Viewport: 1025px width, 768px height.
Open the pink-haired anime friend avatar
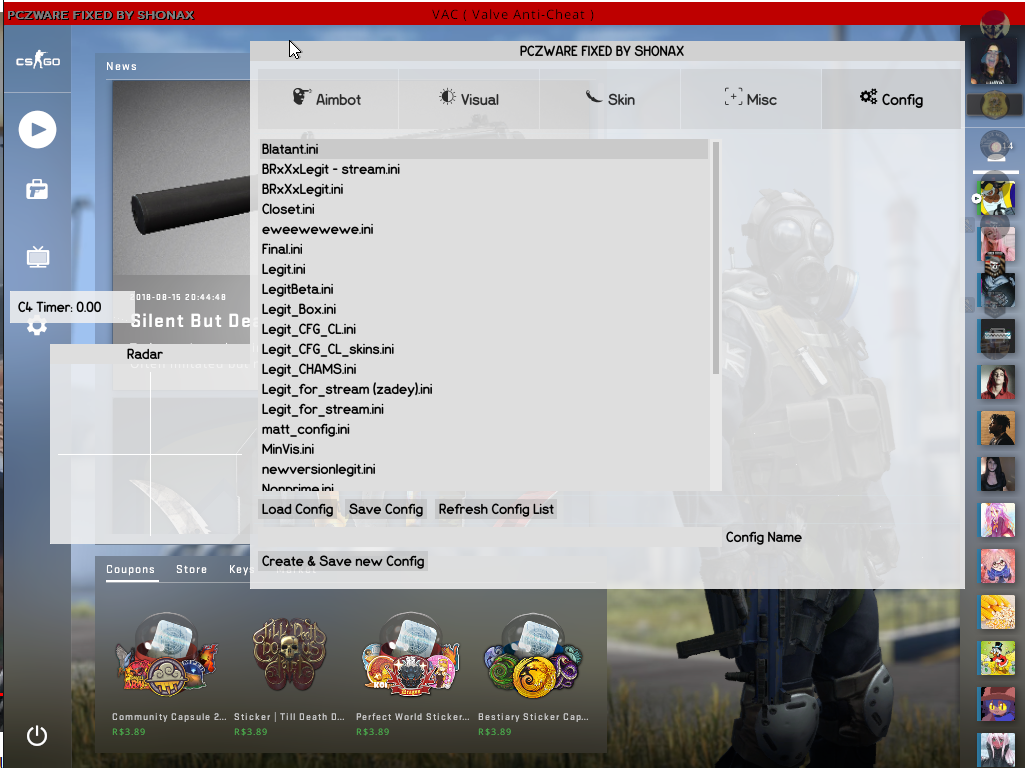tap(997, 520)
